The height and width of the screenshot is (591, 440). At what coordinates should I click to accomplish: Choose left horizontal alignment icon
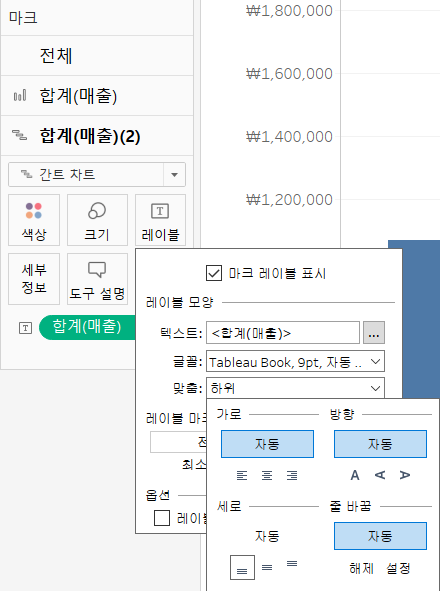coord(242,476)
